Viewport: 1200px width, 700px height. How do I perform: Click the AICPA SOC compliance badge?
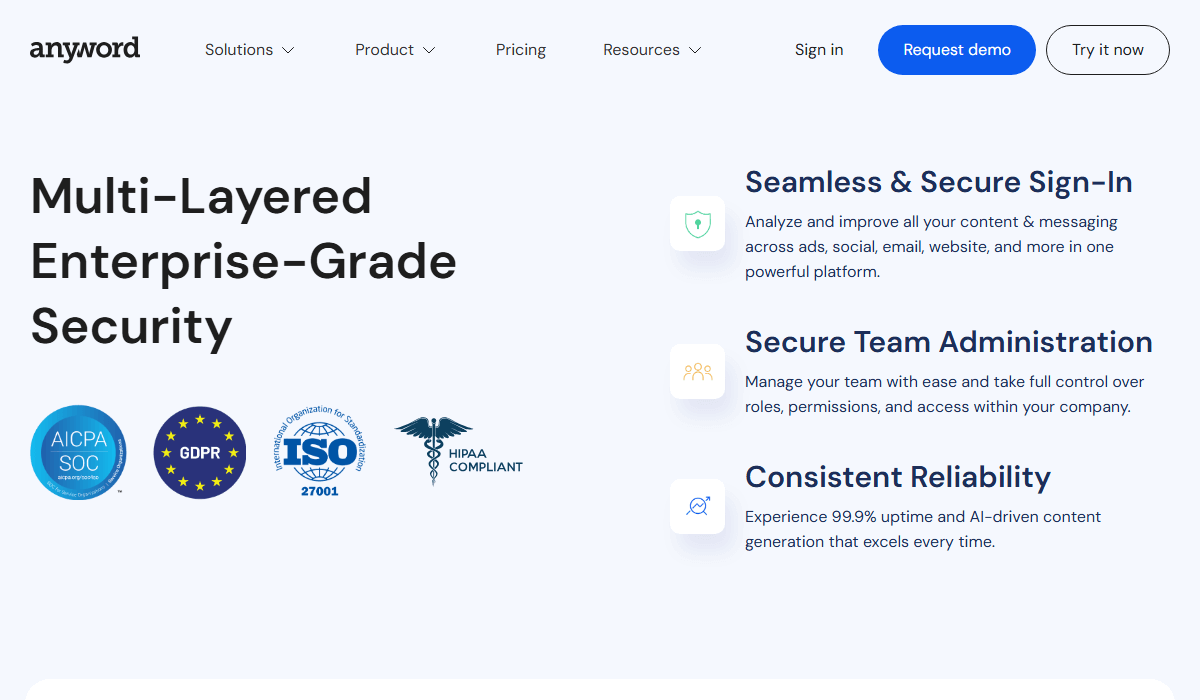coord(78,452)
